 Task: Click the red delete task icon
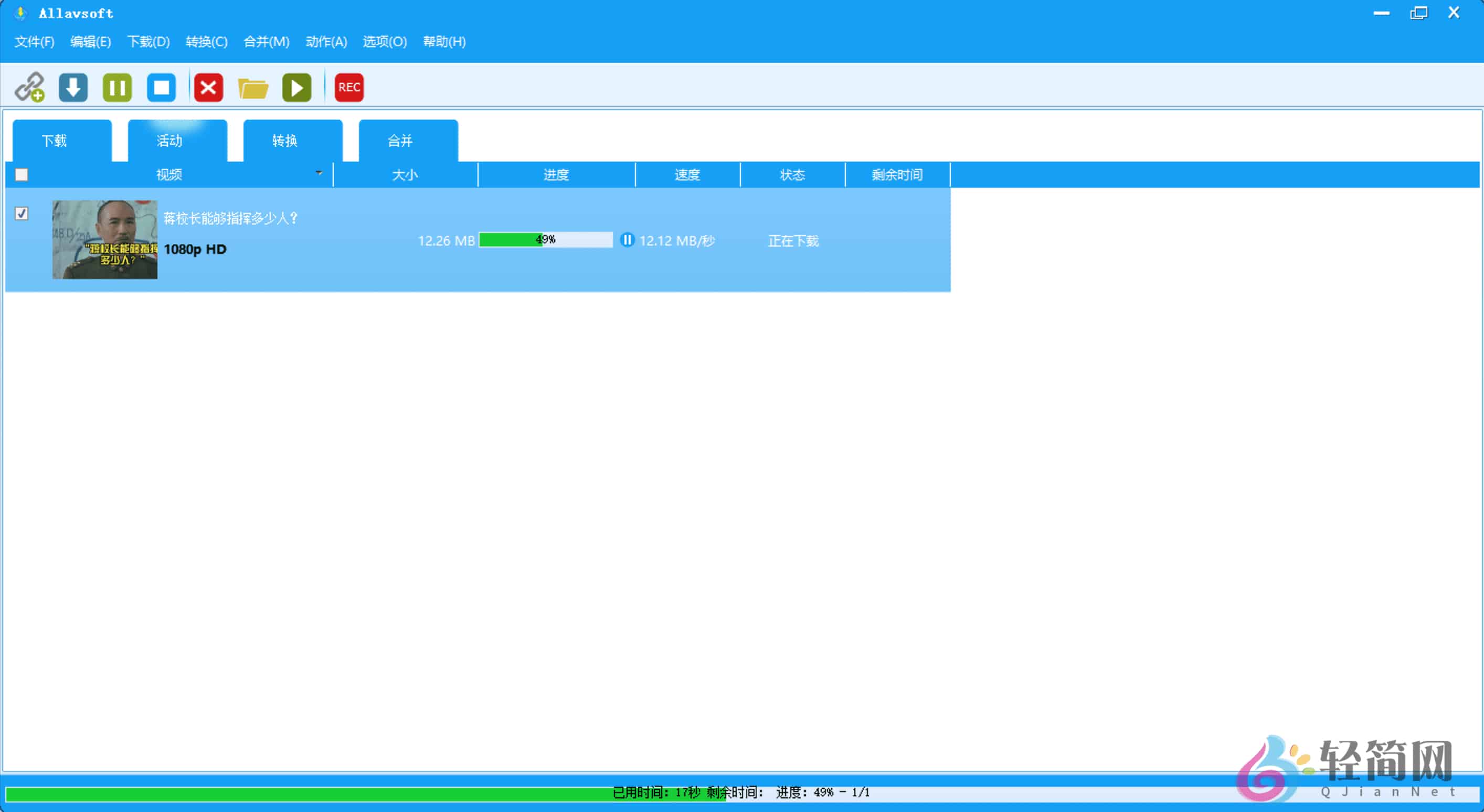(208, 87)
